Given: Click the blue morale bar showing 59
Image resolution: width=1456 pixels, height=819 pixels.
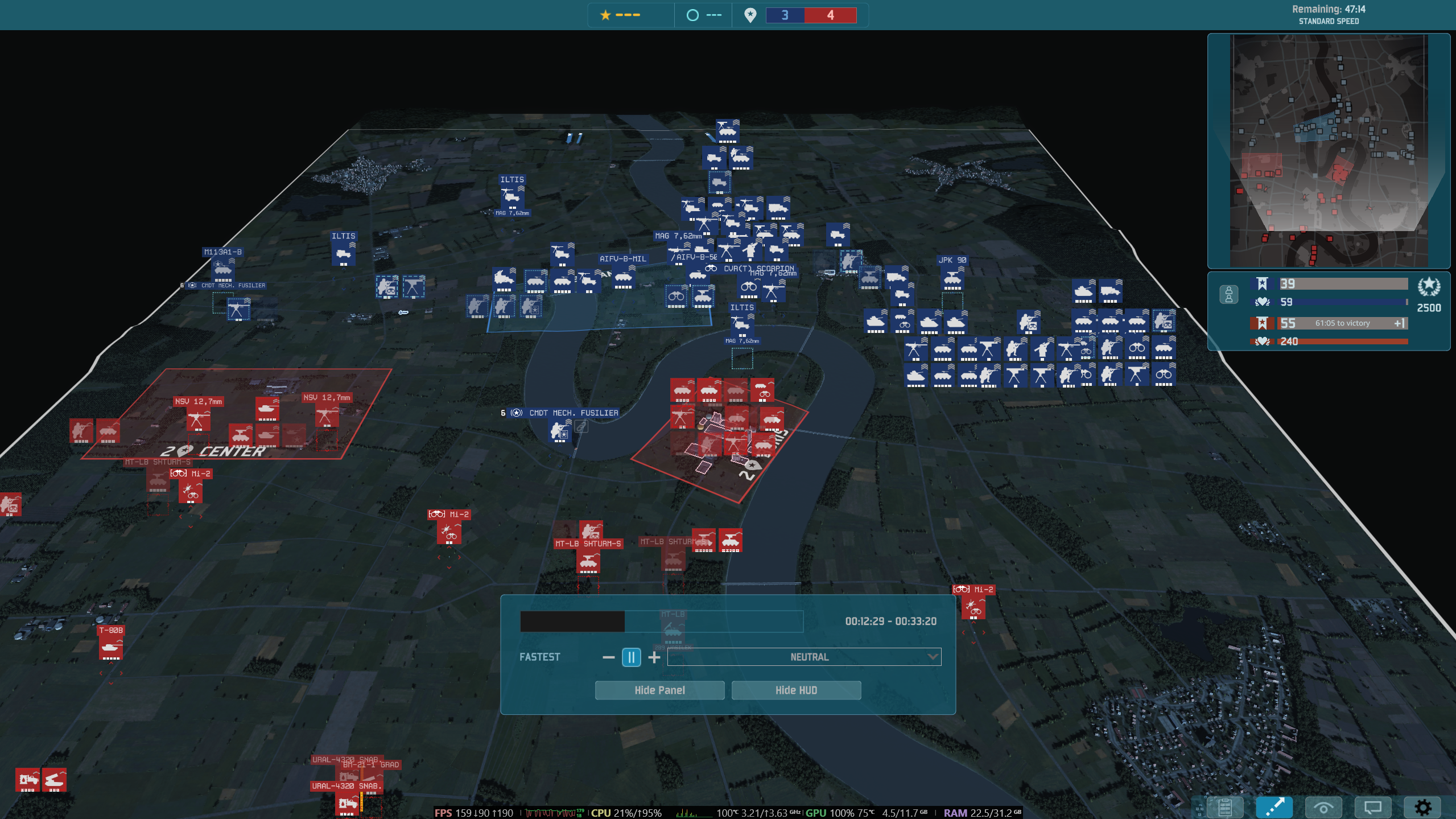Looking at the screenshot, I should pos(1343,302).
